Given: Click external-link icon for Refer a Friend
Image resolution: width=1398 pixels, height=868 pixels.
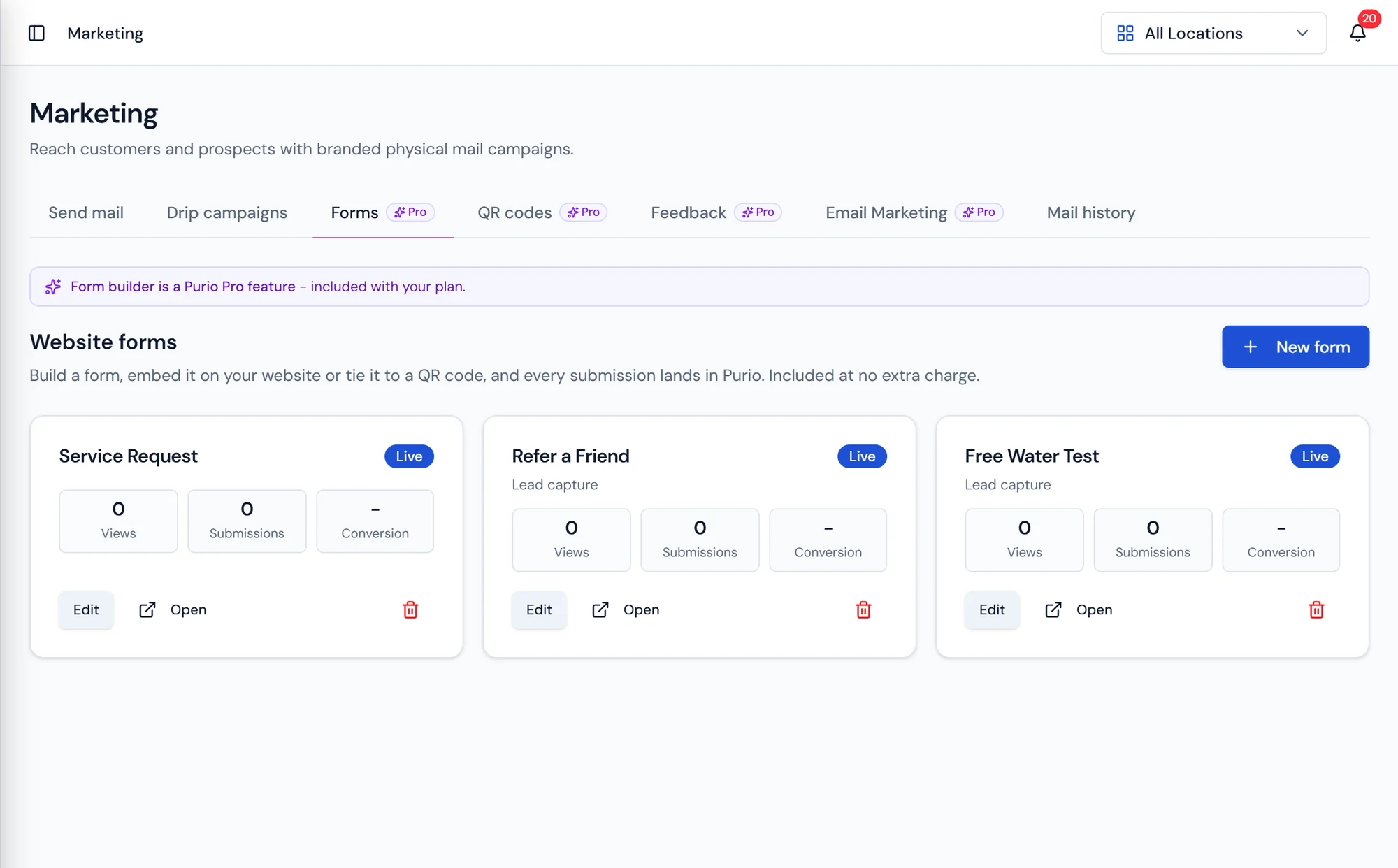Looking at the screenshot, I should click(x=600, y=609).
